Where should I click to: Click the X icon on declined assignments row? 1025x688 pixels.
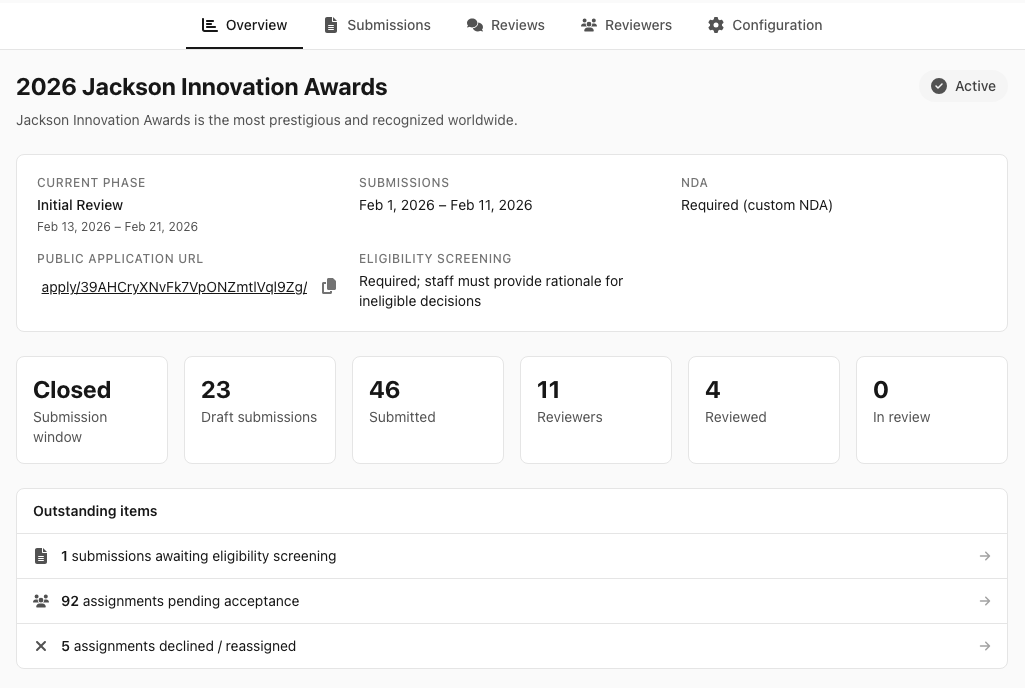pyautogui.click(x=41, y=645)
